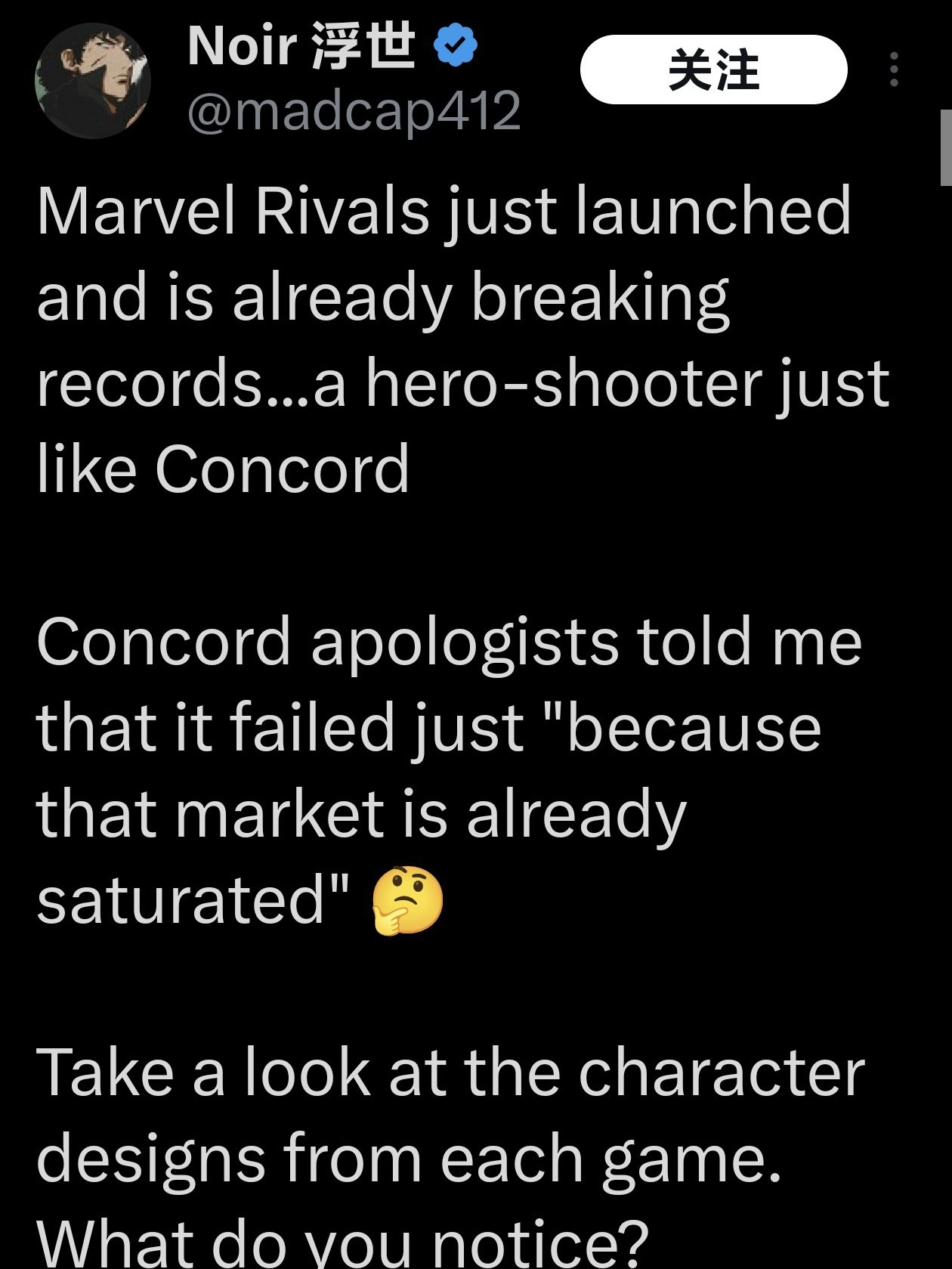The image size is (952, 1269).
Task: Click the line 'Take a look at the character'
Action: [450, 1072]
